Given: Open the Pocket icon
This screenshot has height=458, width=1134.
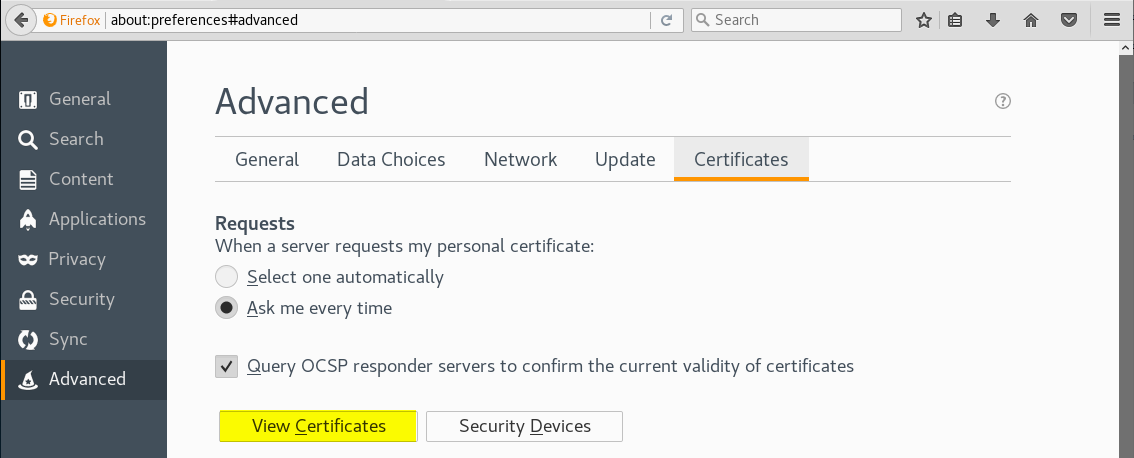Looking at the screenshot, I should tap(1069, 20).
